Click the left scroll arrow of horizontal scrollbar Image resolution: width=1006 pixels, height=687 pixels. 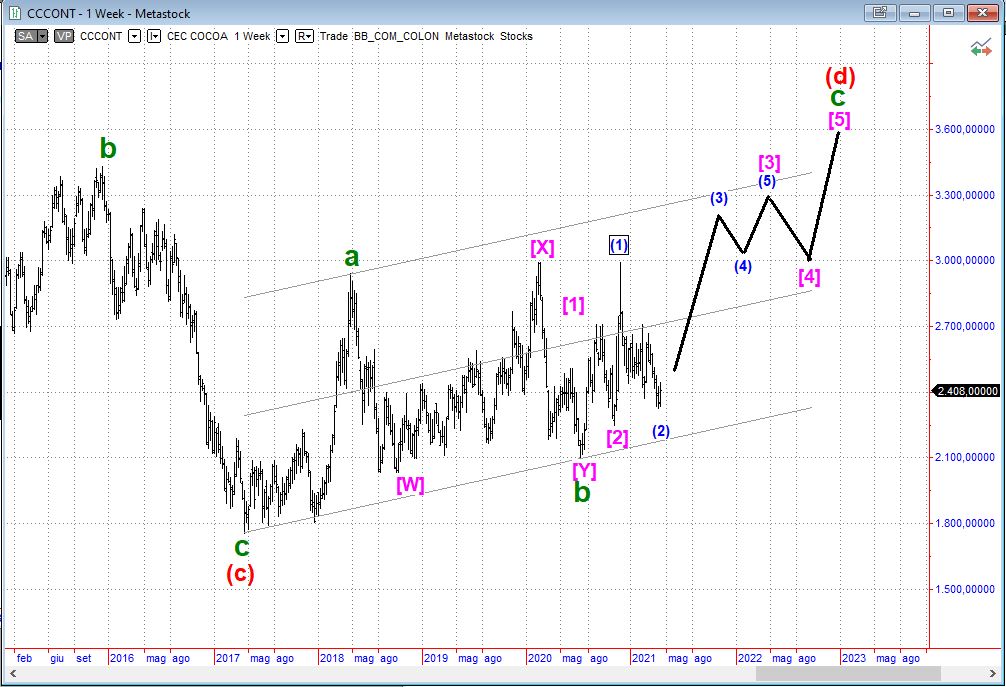click(11, 674)
